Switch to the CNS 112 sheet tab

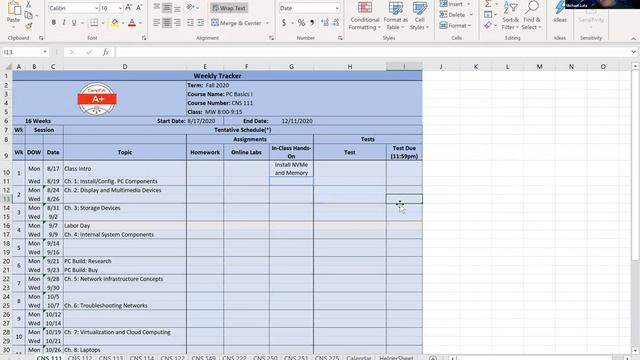(x=80, y=358)
